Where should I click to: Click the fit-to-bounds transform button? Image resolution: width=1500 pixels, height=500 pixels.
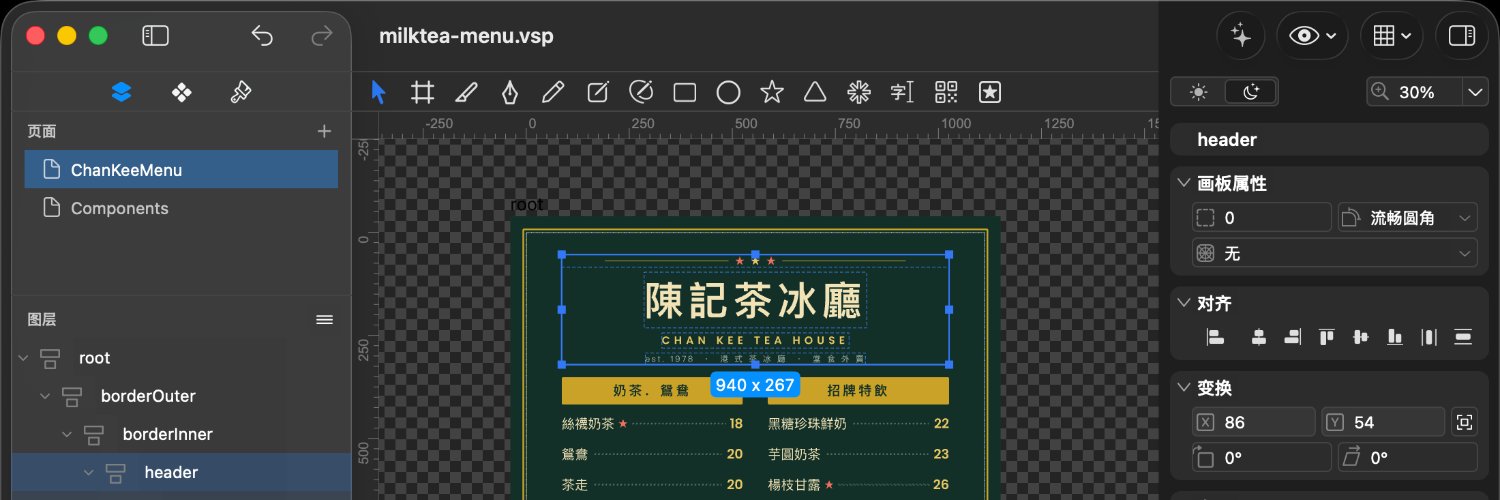tap(1465, 422)
